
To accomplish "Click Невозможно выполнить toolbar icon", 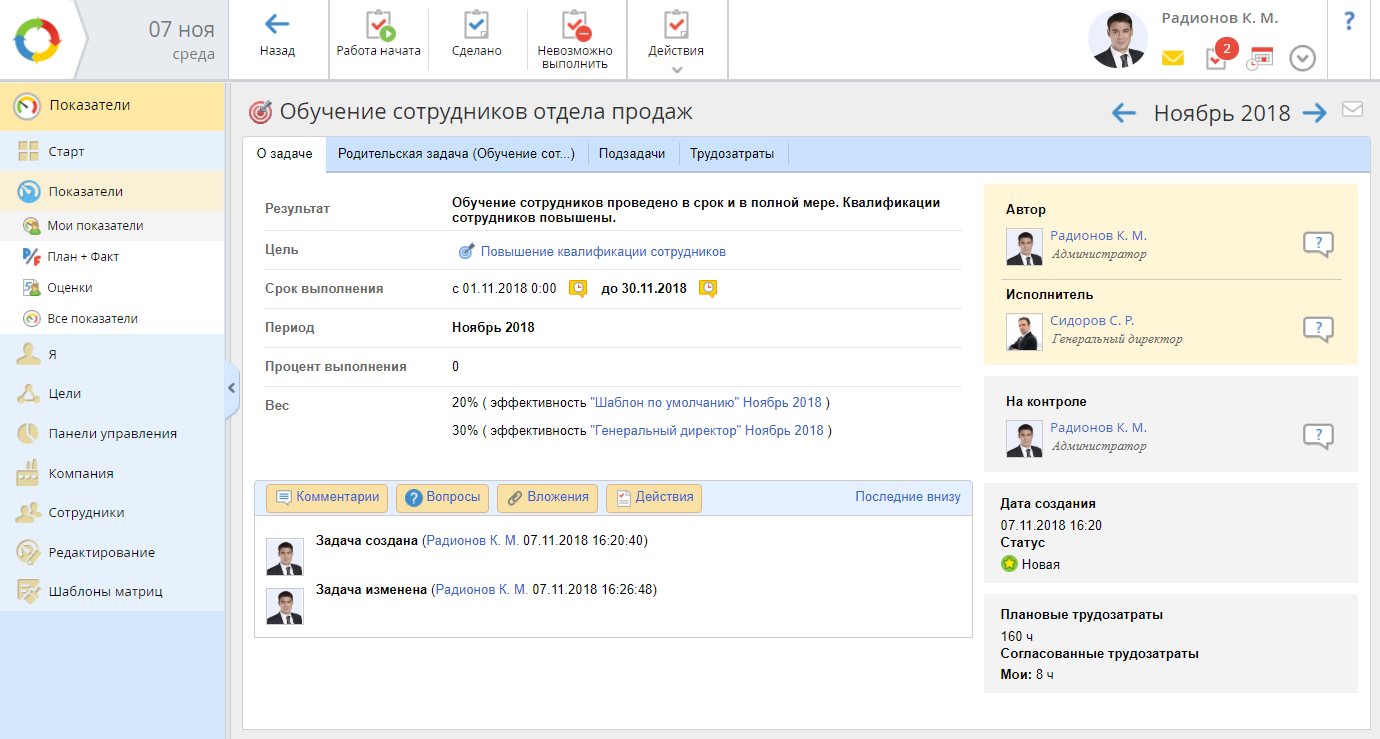I will click(575, 26).
